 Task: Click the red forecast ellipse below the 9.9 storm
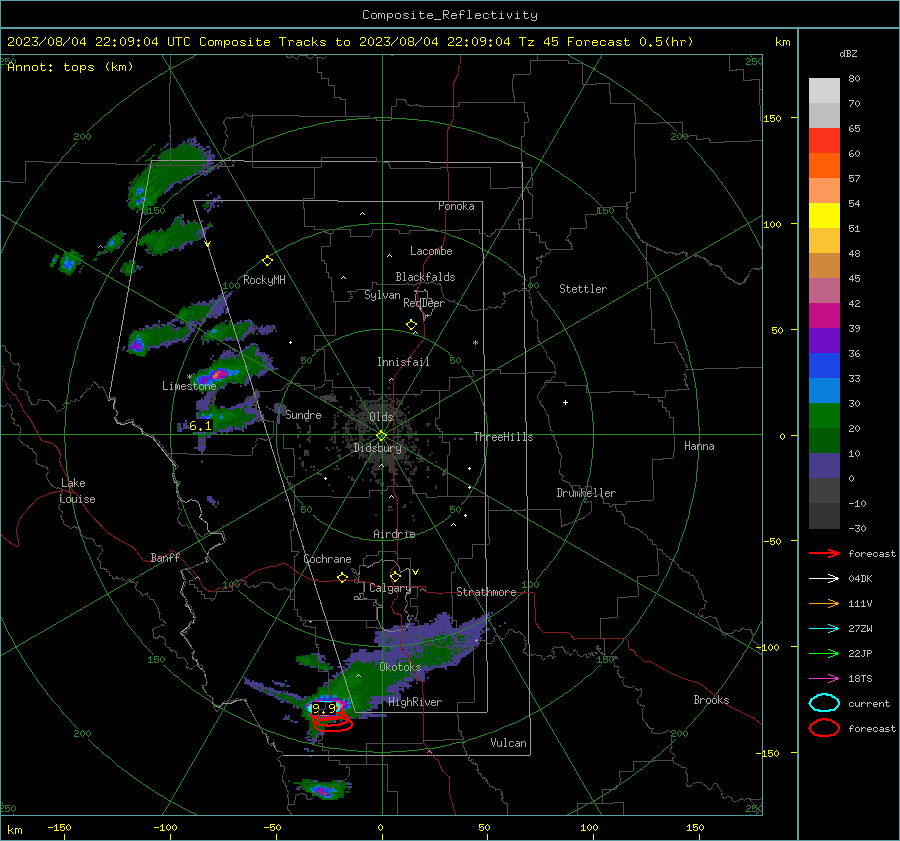pyautogui.click(x=332, y=722)
